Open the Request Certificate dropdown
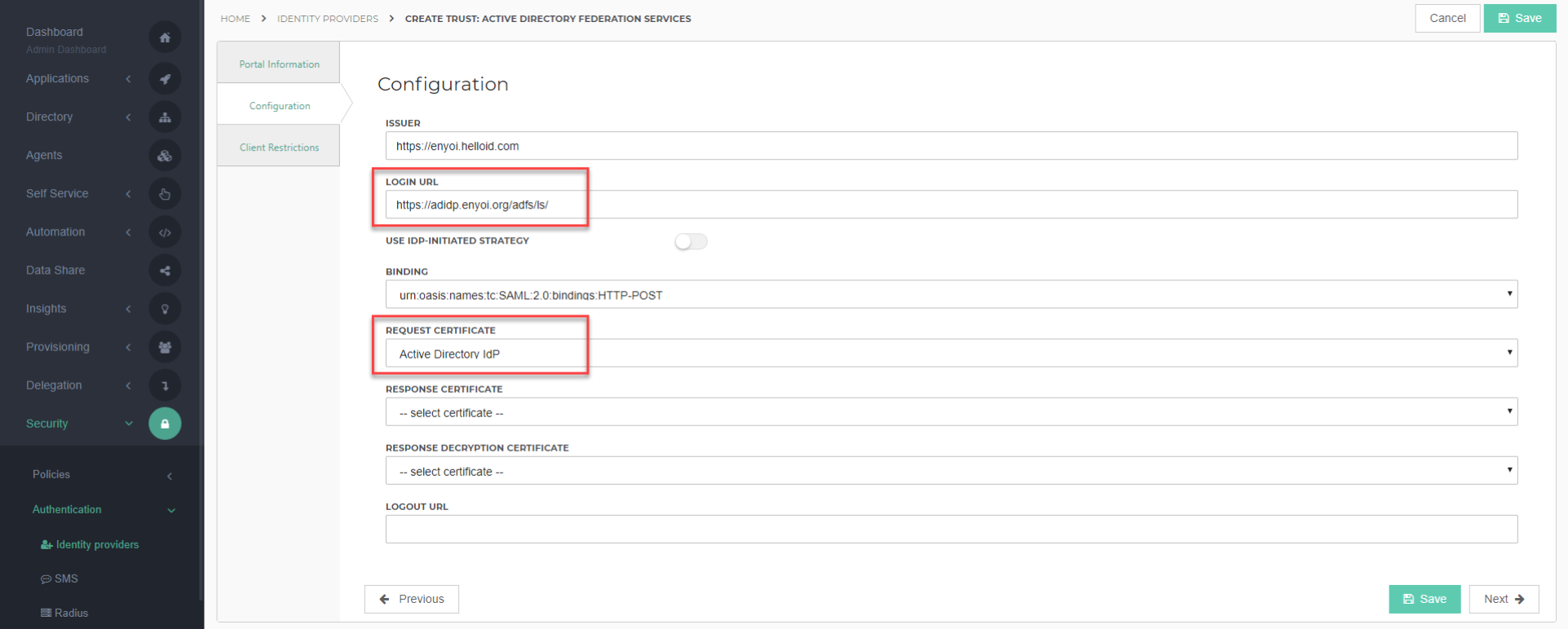1568x629 pixels. (x=951, y=353)
